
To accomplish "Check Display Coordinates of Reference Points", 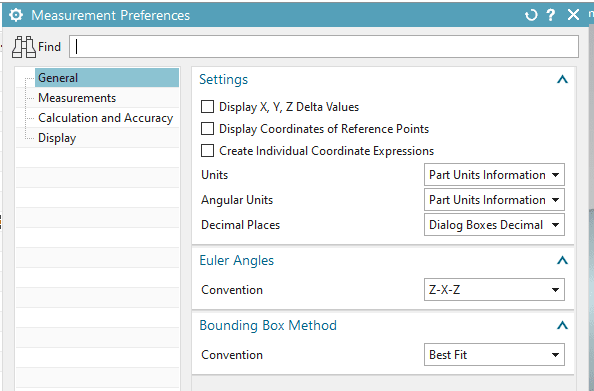I will 207,129.
